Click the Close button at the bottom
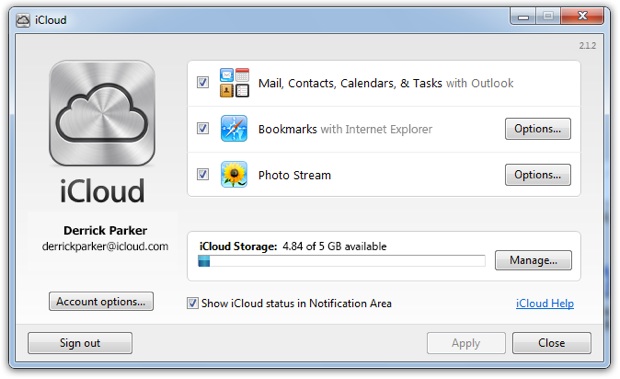Screen dimensions: 620x379 552,343
